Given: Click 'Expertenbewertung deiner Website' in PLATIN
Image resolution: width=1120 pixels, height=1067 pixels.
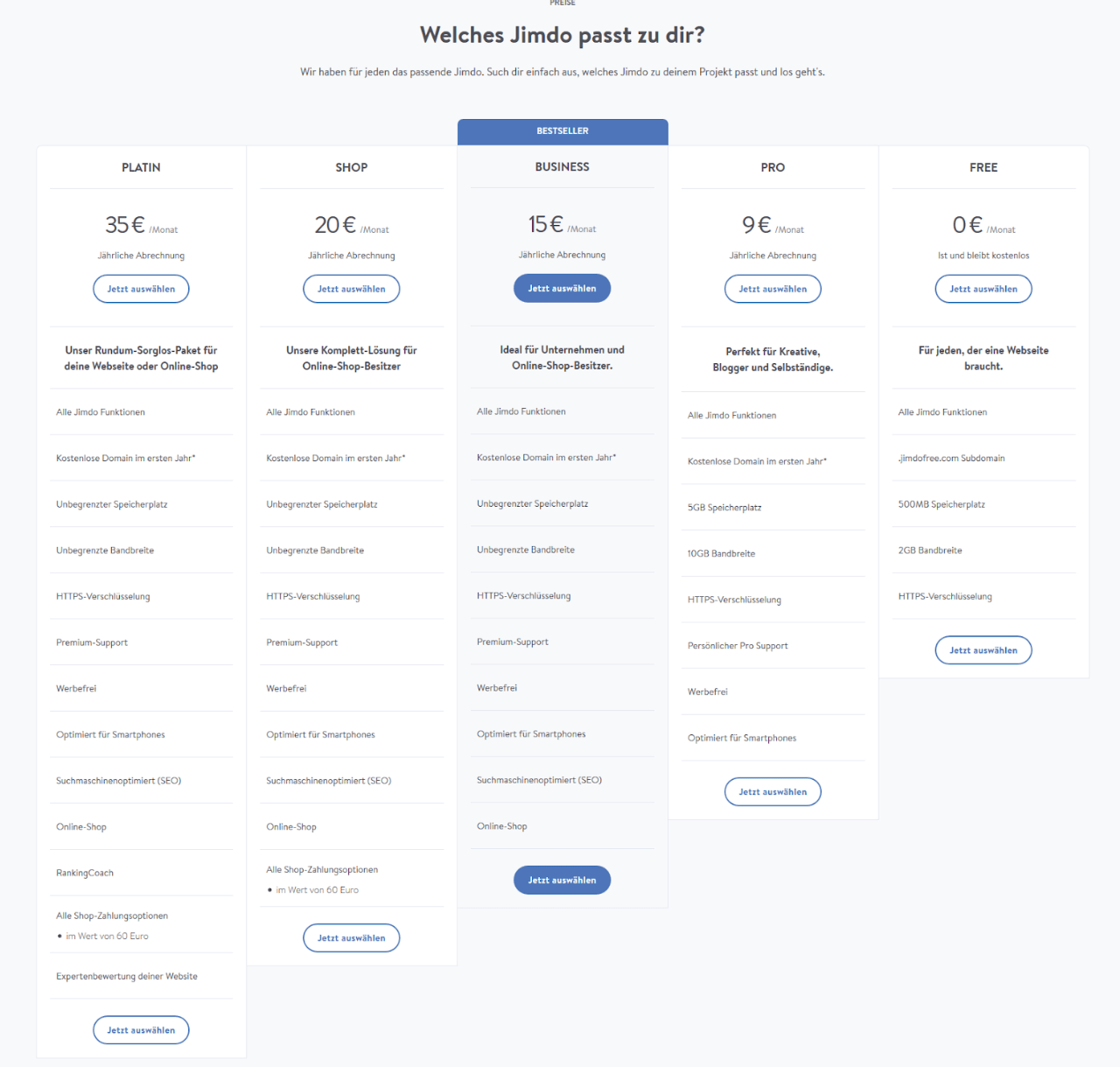Looking at the screenshot, I should [127, 976].
